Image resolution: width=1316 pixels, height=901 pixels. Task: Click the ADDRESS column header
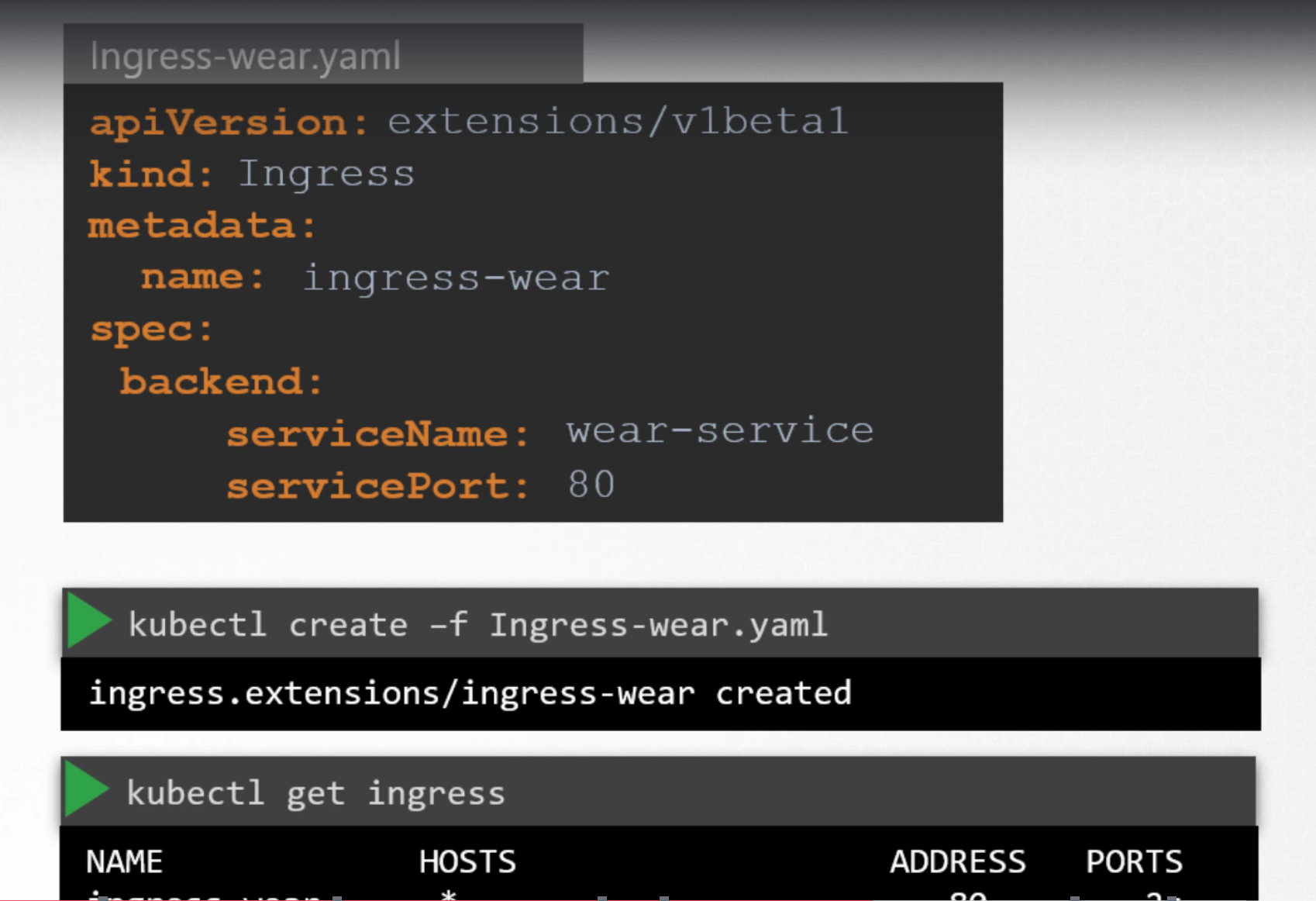pos(958,861)
